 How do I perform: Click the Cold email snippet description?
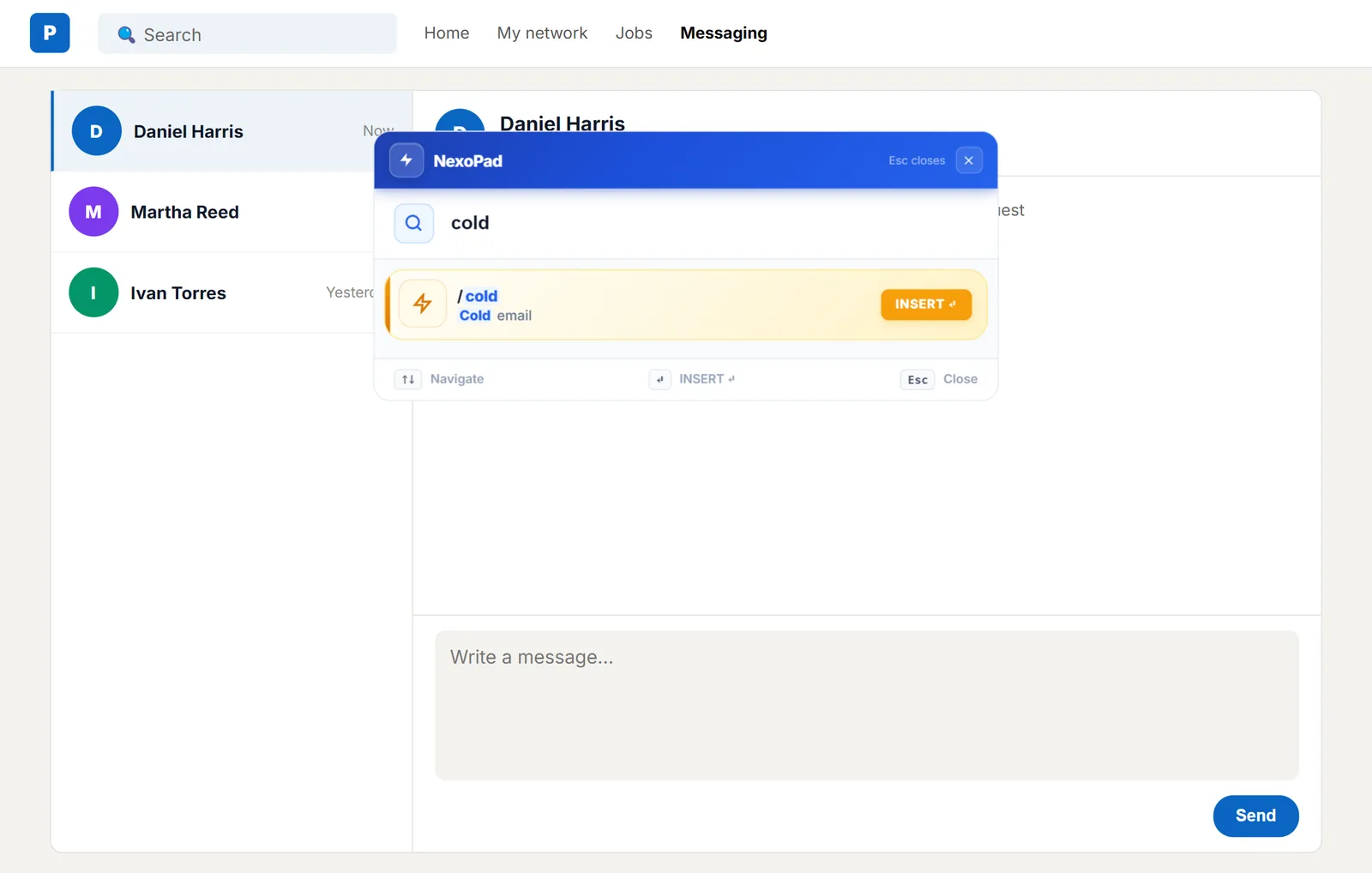(x=496, y=316)
